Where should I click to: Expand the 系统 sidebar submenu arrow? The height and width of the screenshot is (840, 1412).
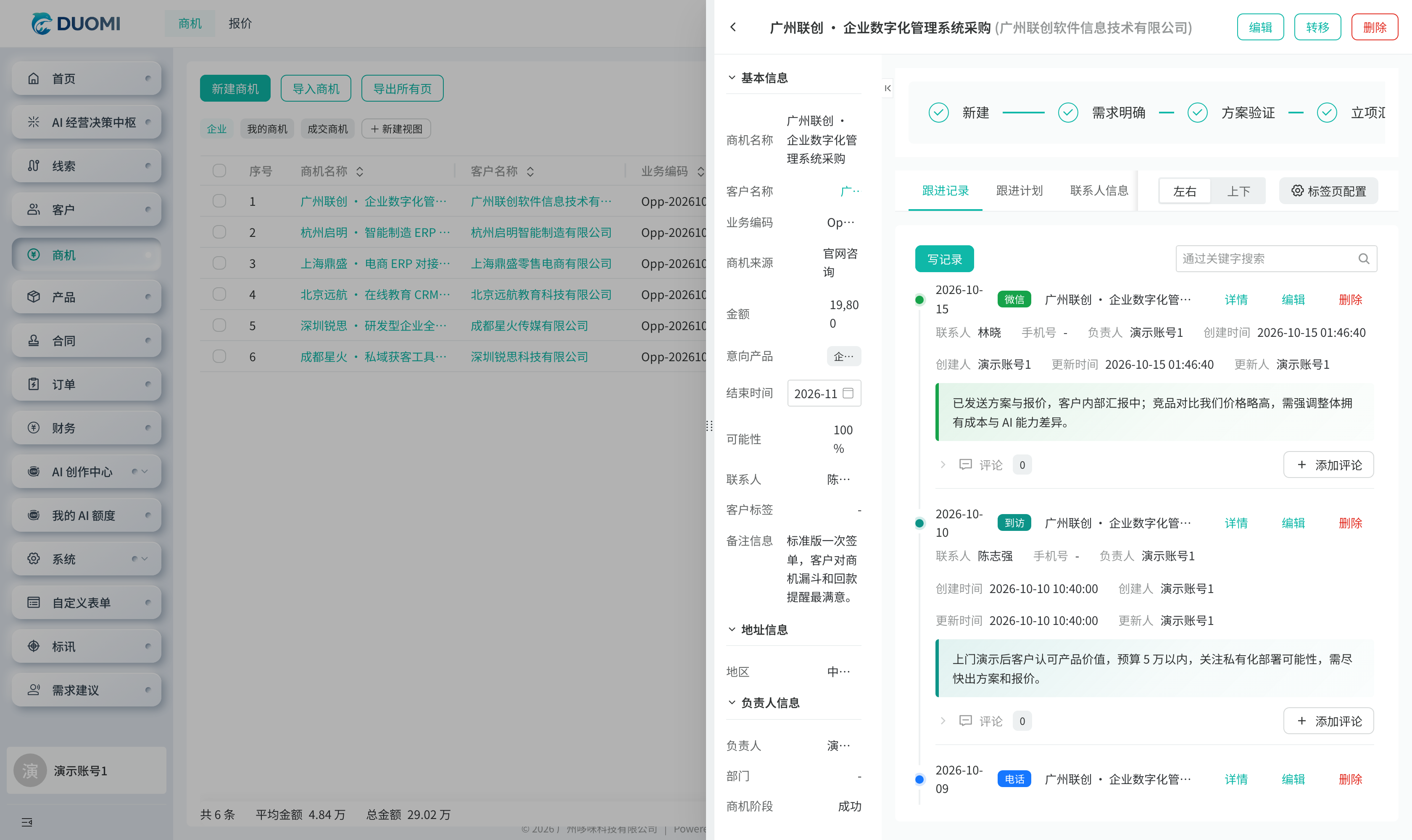coord(145,559)
